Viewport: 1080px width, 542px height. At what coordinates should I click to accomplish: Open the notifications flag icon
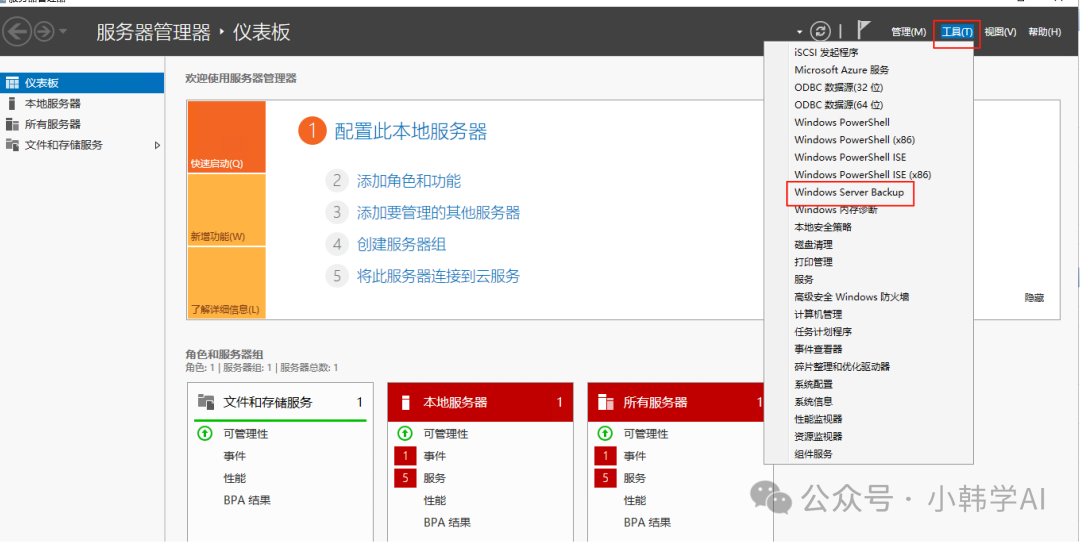pos(863,31)
